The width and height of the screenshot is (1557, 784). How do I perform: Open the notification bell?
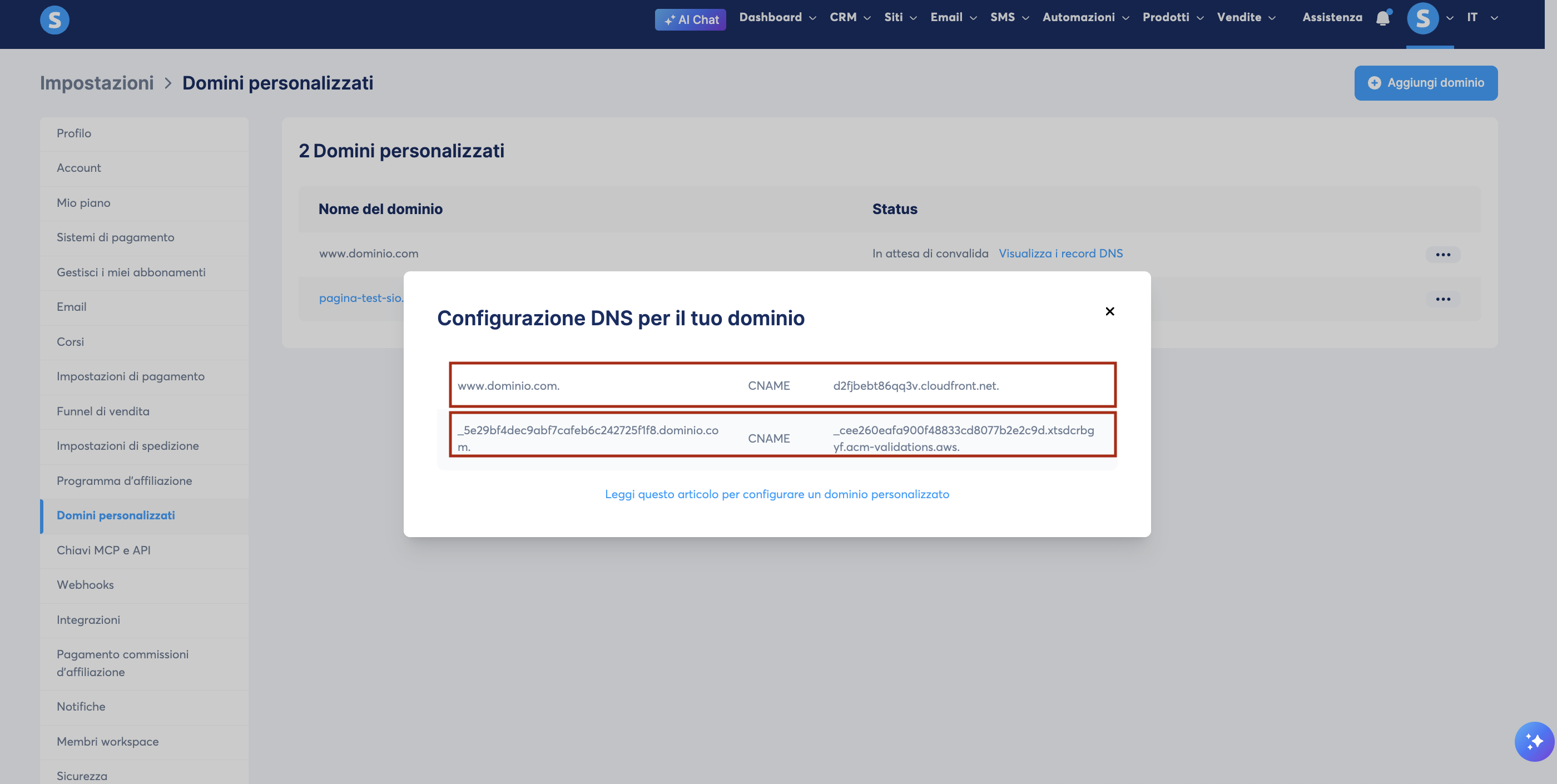1383,18
